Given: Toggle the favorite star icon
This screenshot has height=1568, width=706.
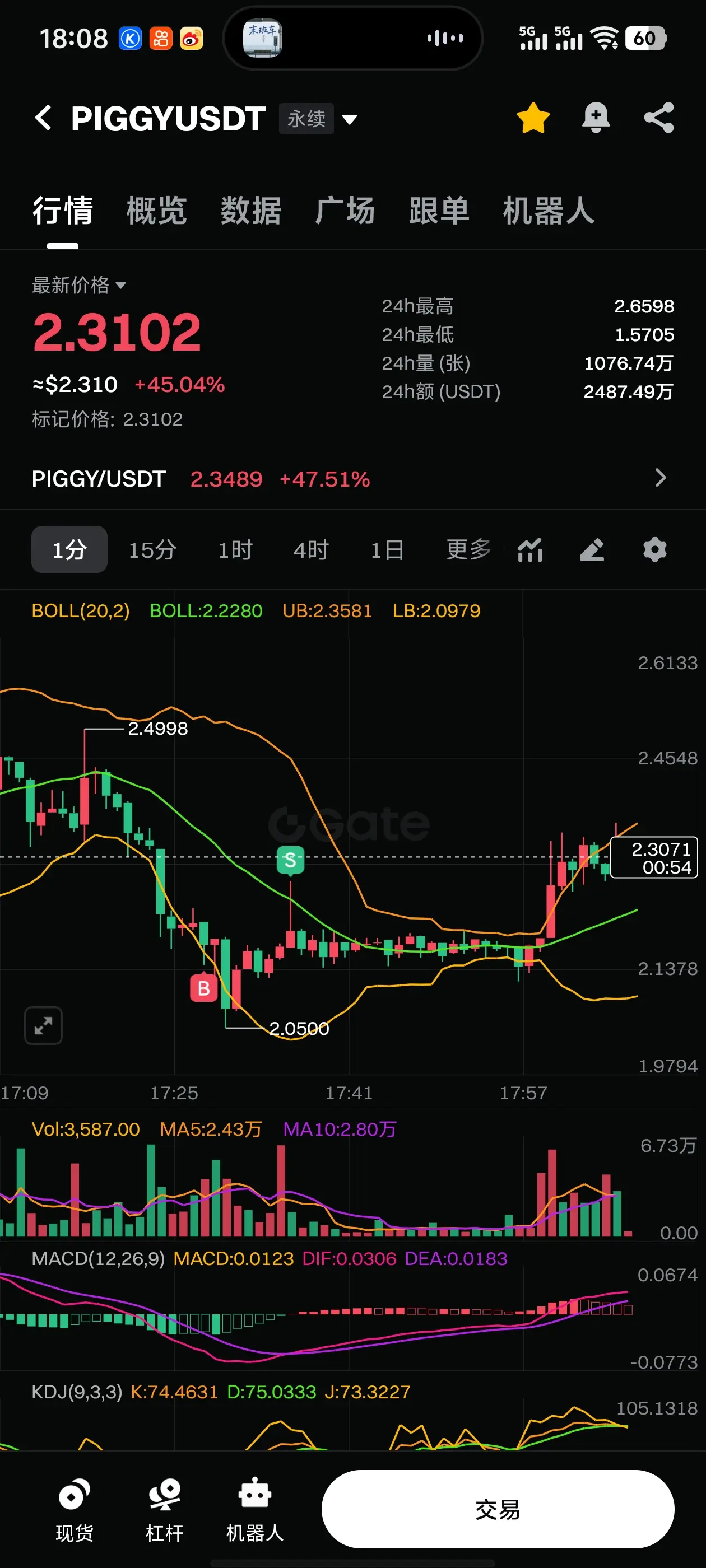Looking at the screenshot, I should click(533, 118).
